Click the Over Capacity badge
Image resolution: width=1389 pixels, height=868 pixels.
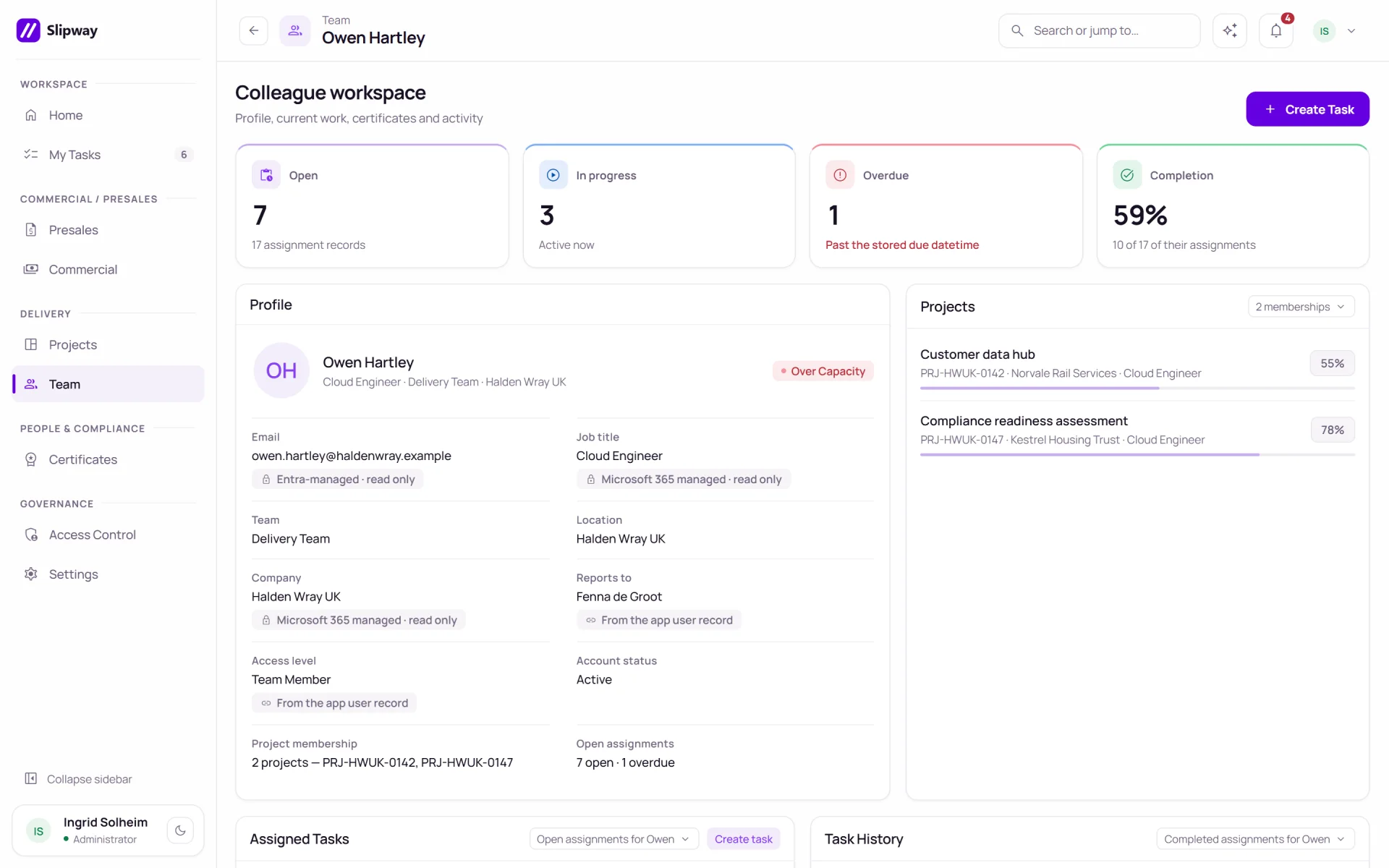click(x=823, y=371)
